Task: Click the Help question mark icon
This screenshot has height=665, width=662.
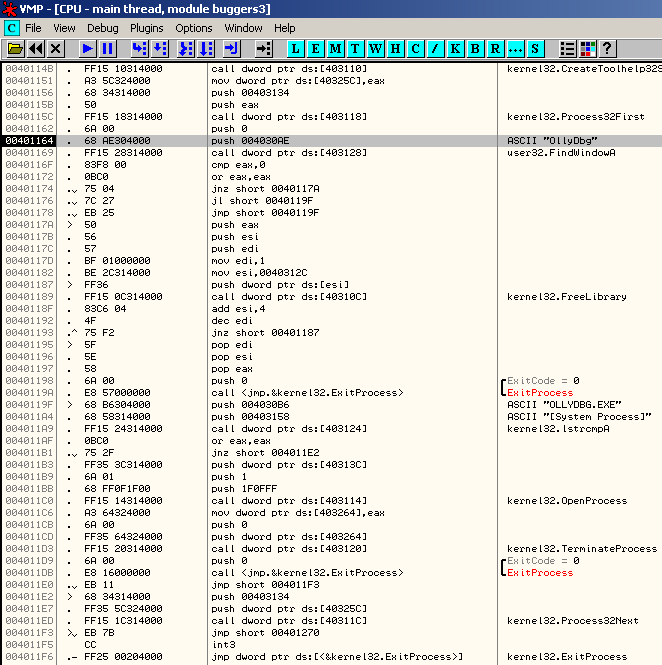Action: [607, 48]
